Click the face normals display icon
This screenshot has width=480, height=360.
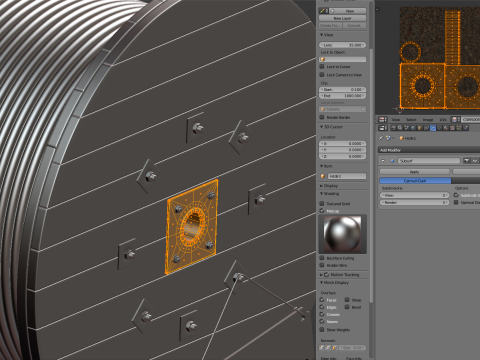point(334,348)
